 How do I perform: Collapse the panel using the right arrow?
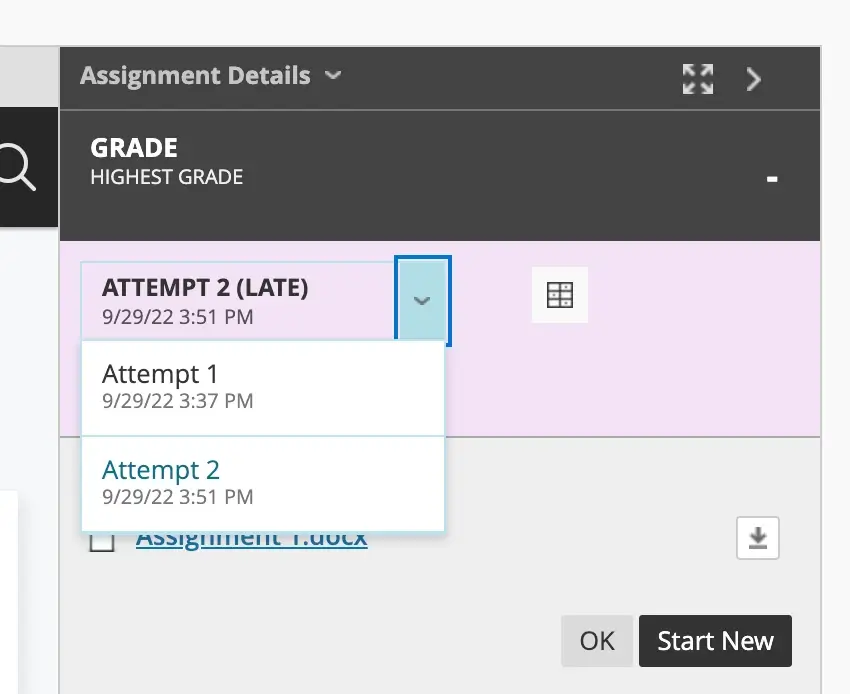coord(754,79)
